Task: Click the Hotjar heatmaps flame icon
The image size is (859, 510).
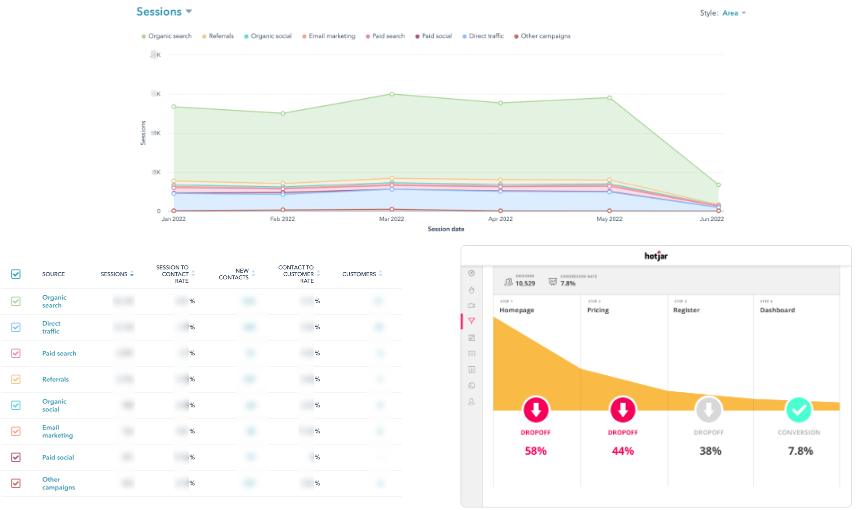Action: click(472, 289)
